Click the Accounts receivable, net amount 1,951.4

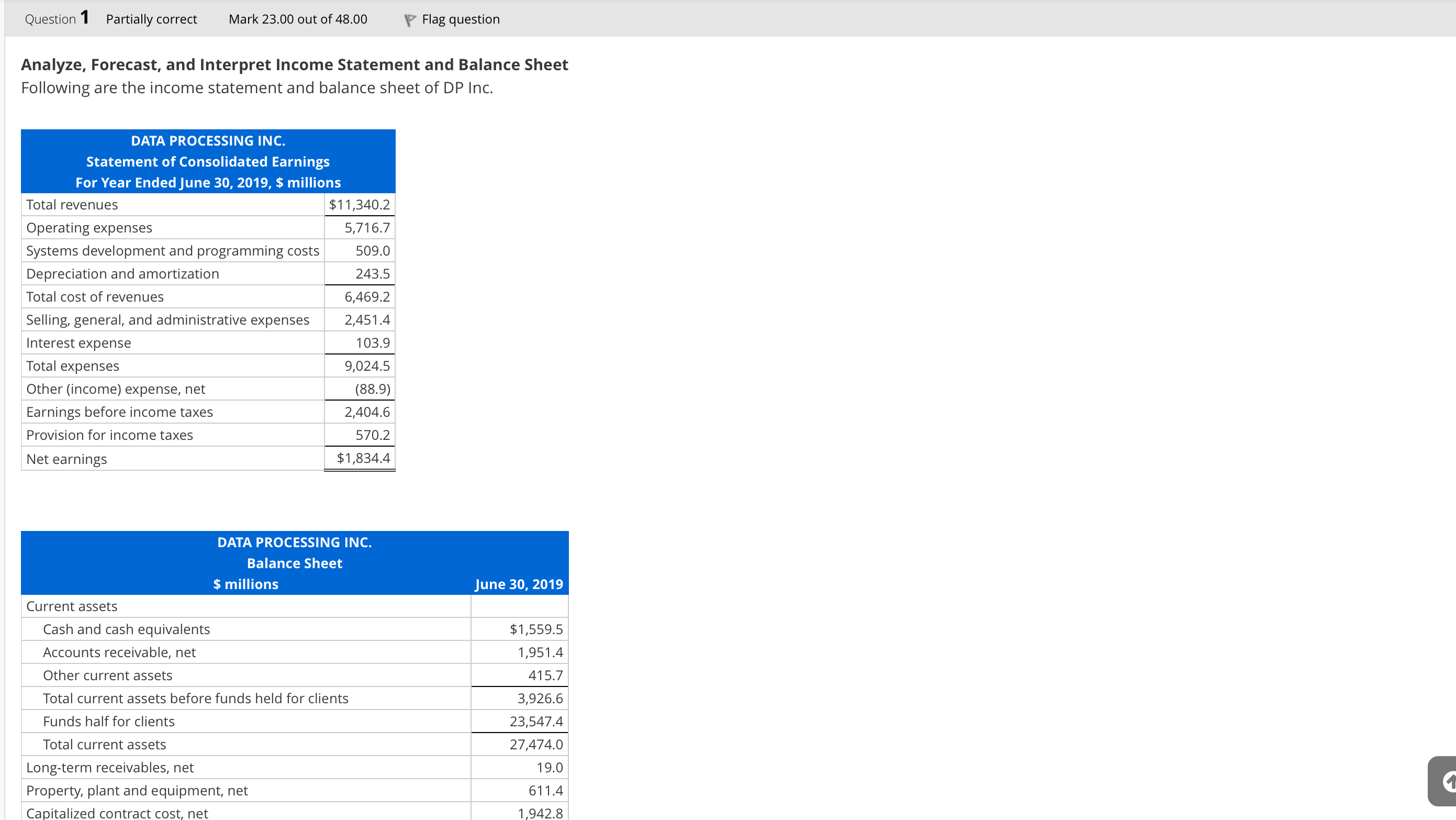pyautogui.click(x=540, y=652)
